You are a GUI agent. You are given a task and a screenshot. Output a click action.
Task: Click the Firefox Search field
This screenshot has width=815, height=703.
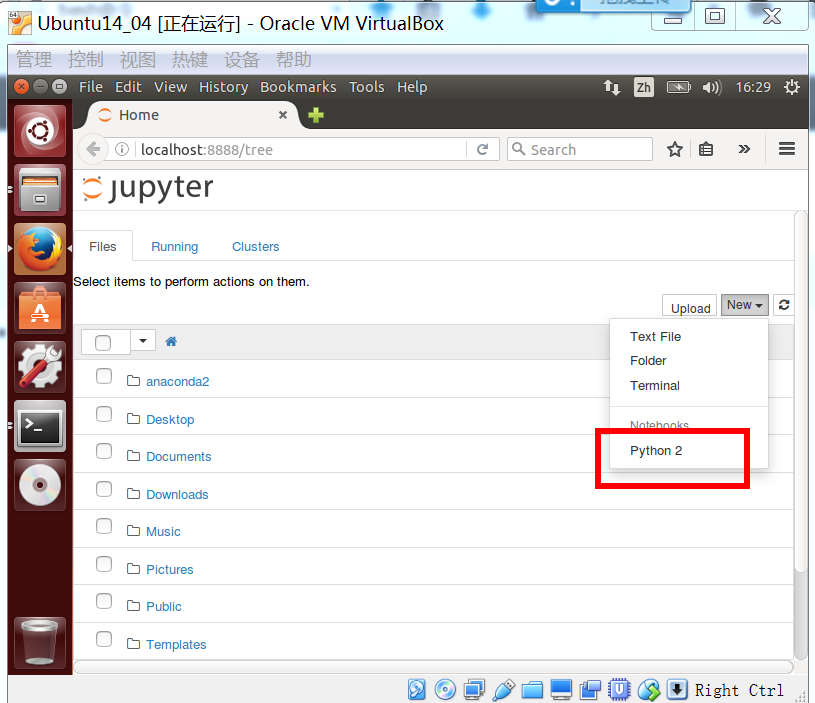point(580,150)
